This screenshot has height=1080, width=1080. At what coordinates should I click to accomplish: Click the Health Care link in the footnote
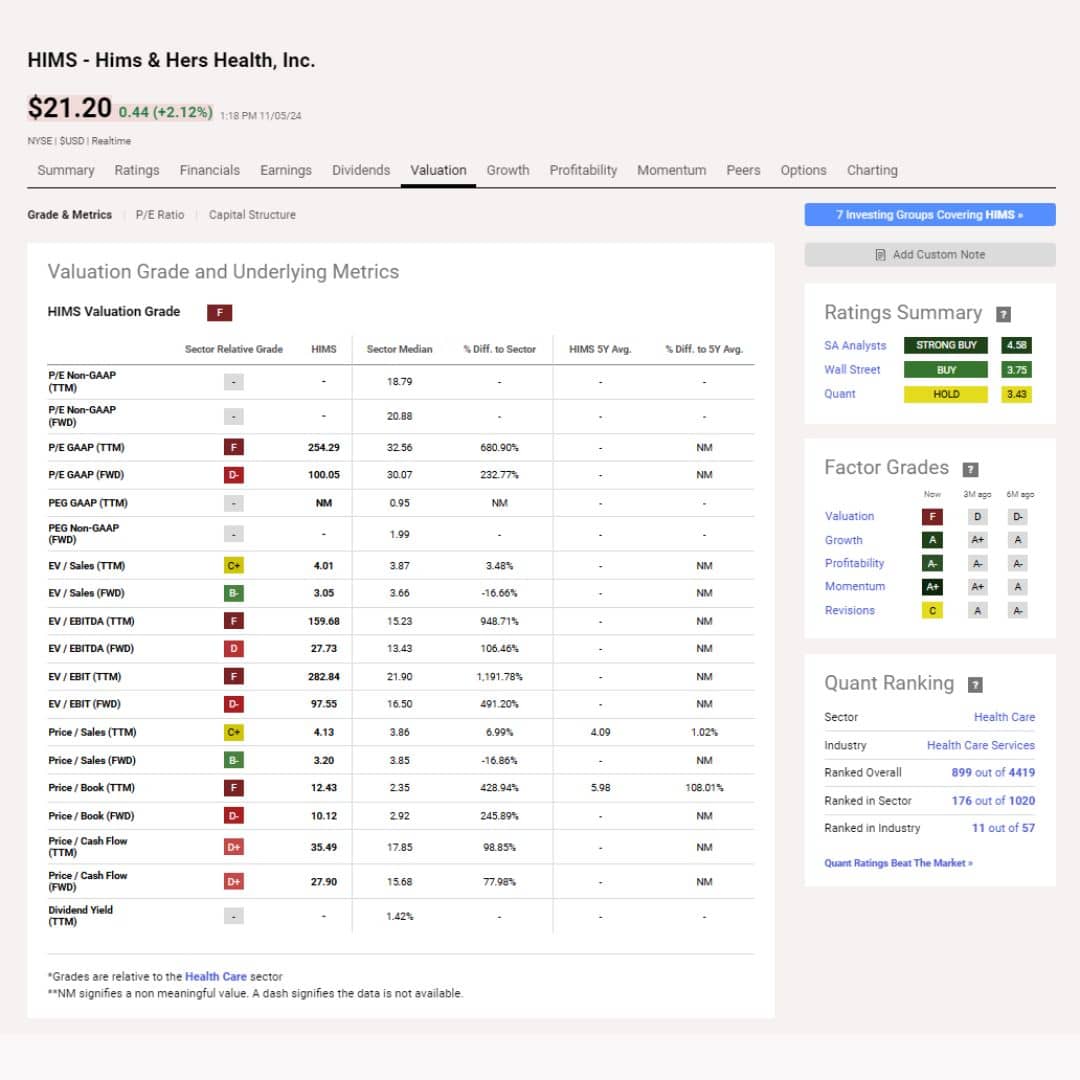click(x=216, y=977)
